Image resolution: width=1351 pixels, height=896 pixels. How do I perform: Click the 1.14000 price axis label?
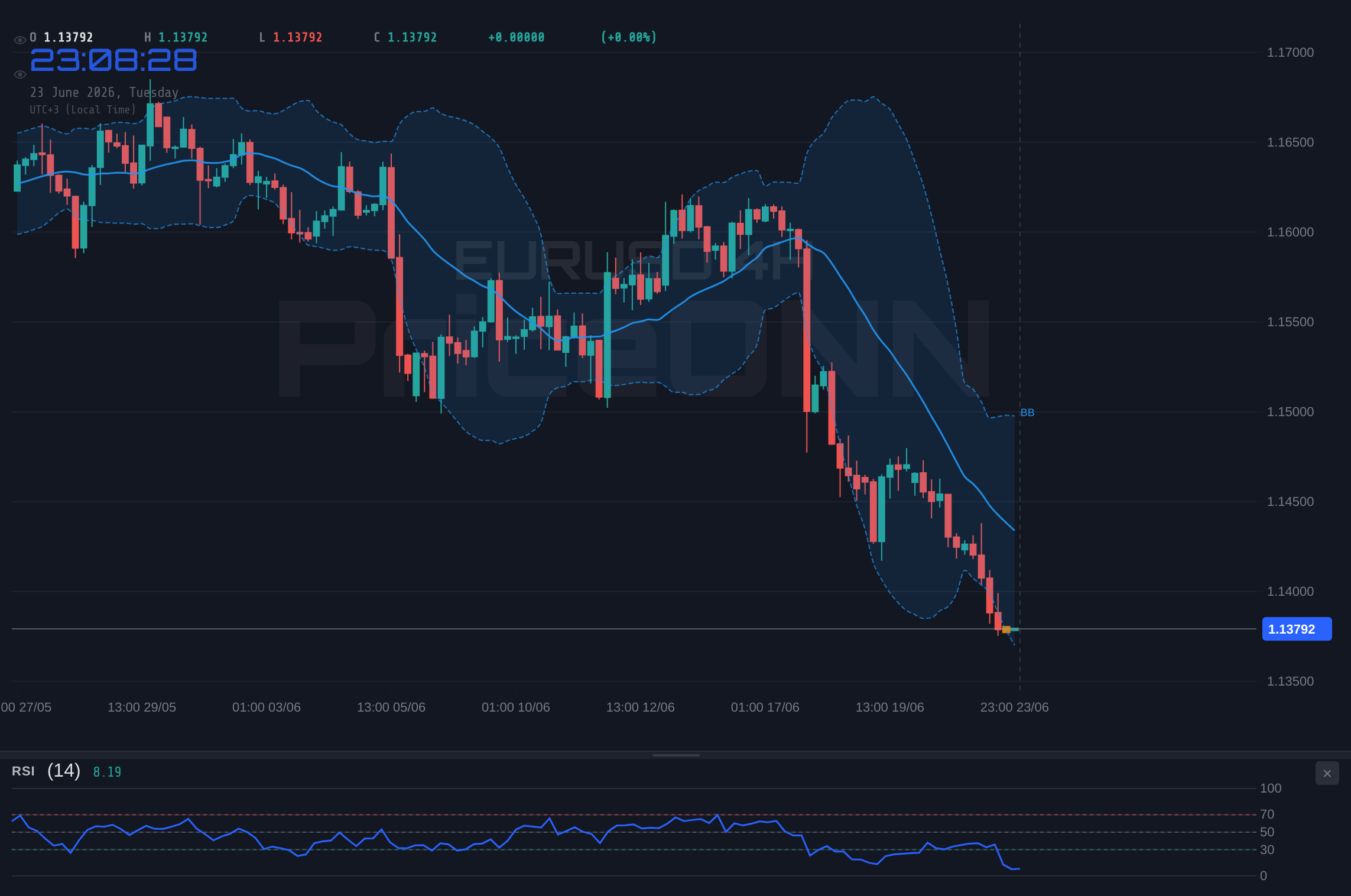(1290, 592)
